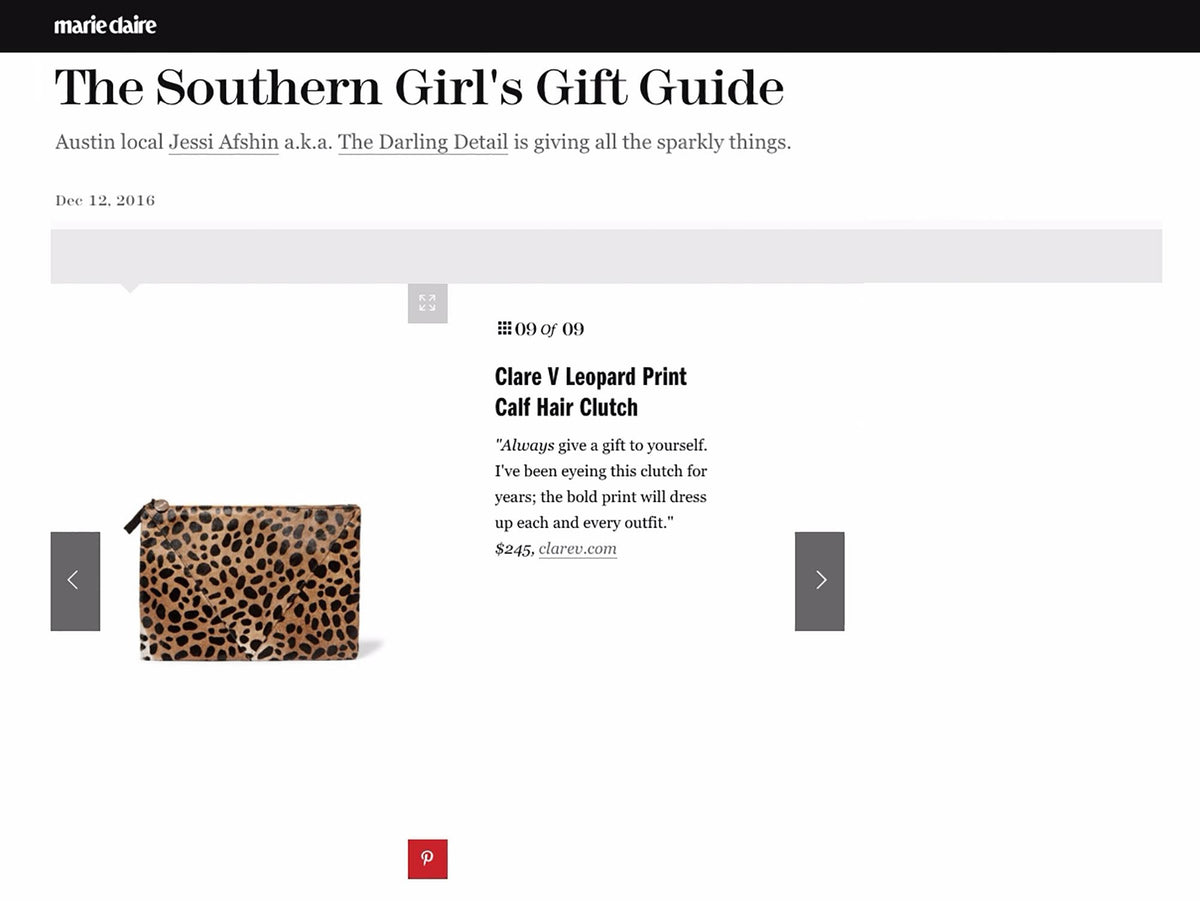Click the Clare V Leopard Print heading
Viewport: 1200px width, 901px height.
click(x=591, y=392)
